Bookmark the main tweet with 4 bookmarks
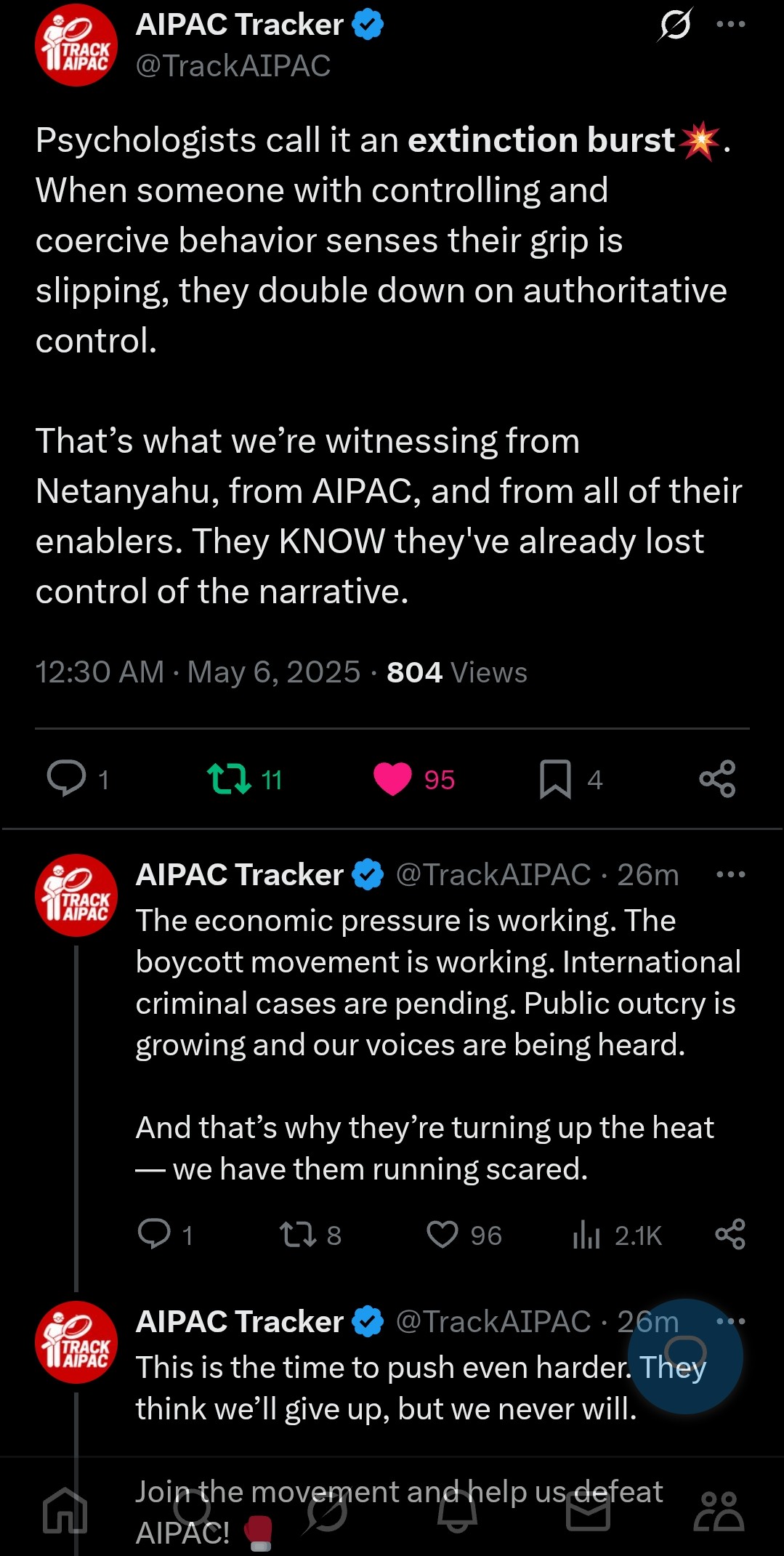784x1556 pixels. 555,779
